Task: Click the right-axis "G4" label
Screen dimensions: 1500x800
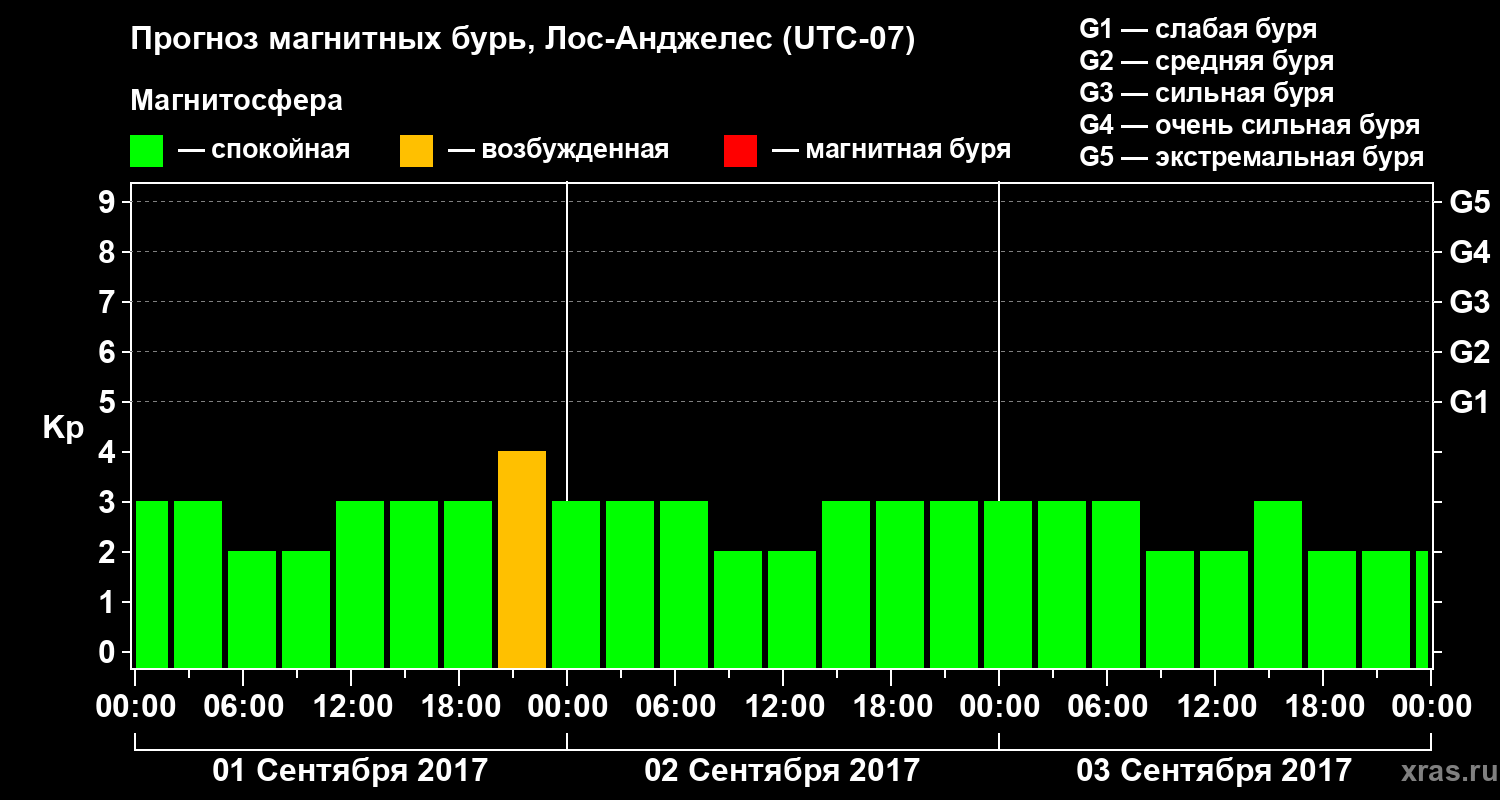Action: 1469,253
